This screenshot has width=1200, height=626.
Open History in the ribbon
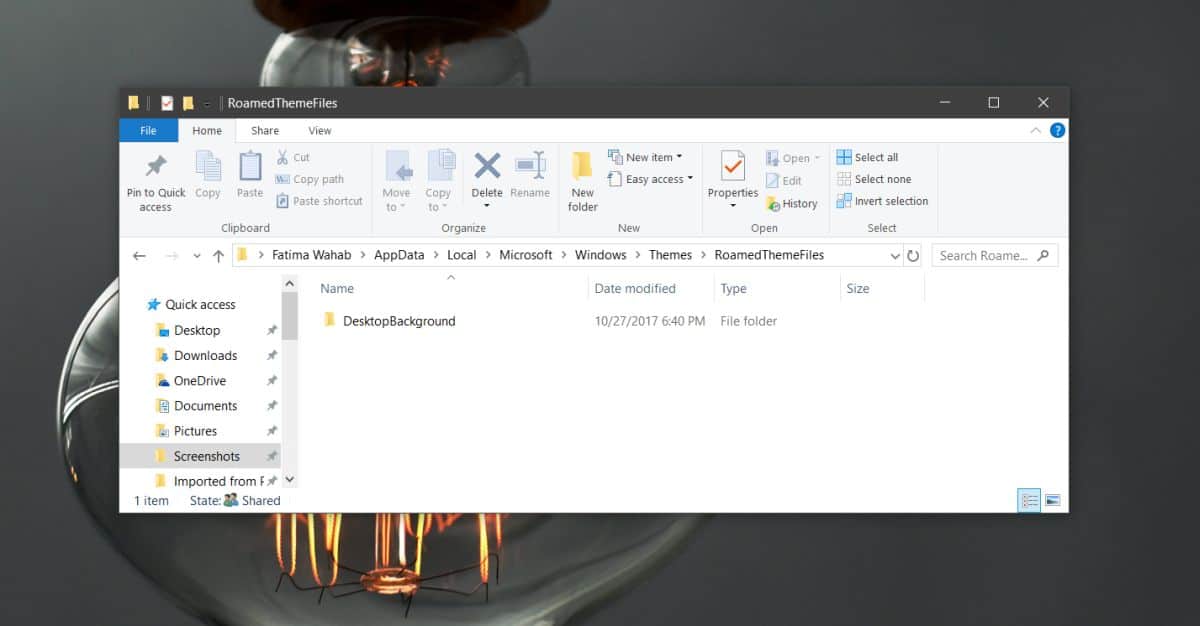pyautogui.click(x=792, y=203)
